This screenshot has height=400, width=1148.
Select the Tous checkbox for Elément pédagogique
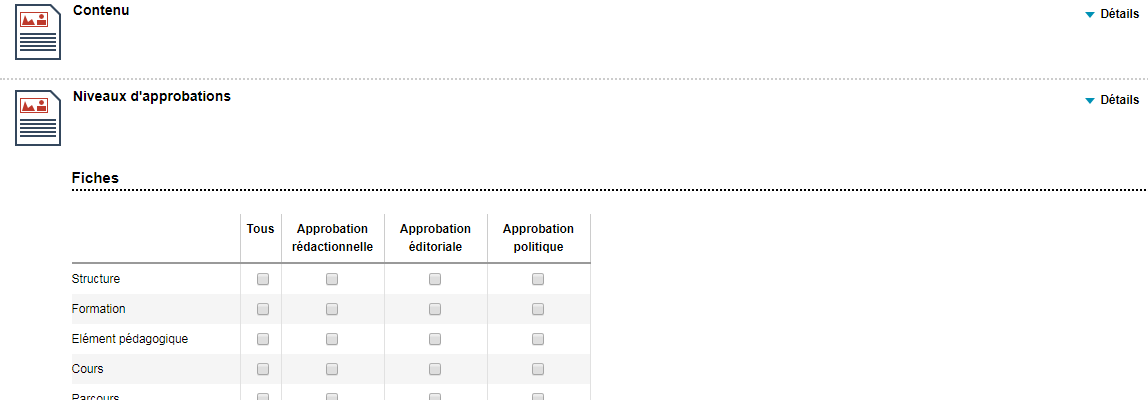click(x=263, y=339)
